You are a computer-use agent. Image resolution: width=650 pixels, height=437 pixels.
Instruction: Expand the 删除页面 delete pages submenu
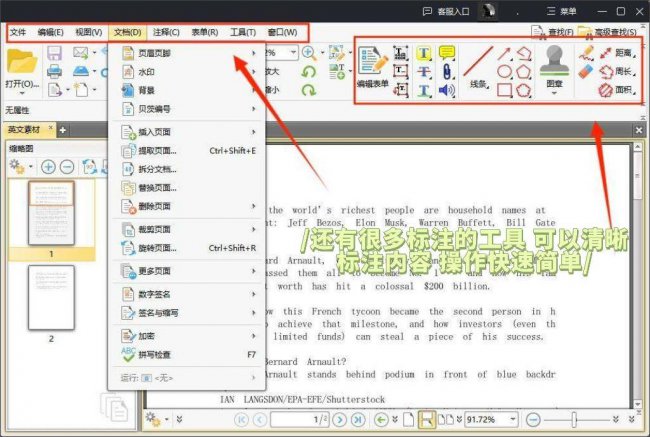click(189, 206)
